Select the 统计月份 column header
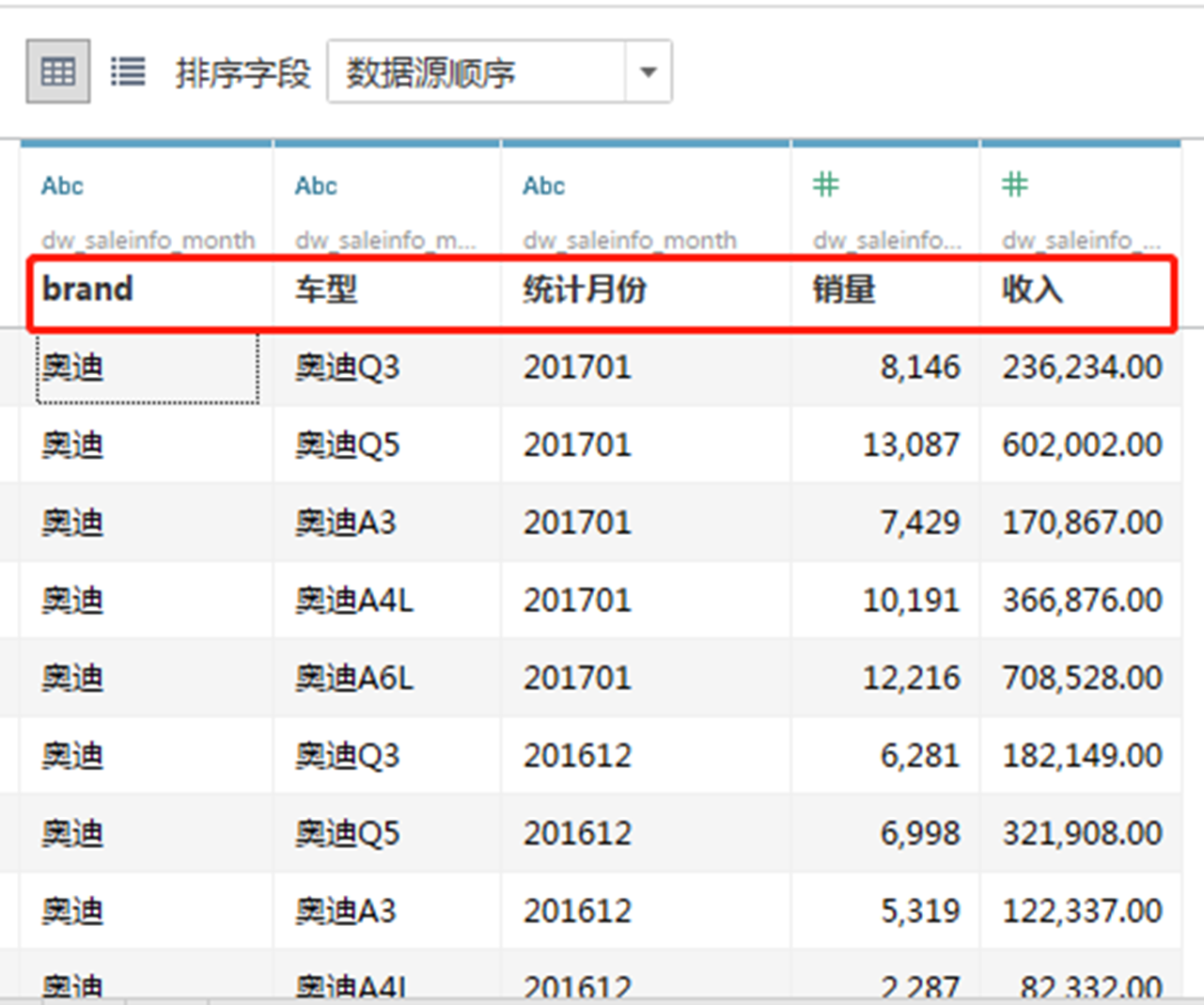Image resolution: width=1204 pixels, height=1005 pixels. [585, 290]
